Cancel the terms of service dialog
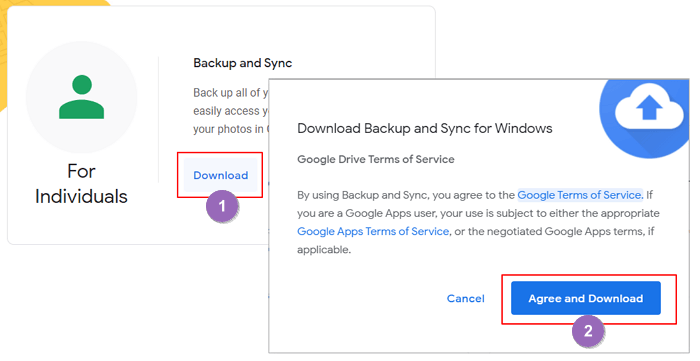The image size is (700, 361). click(466, 298)
